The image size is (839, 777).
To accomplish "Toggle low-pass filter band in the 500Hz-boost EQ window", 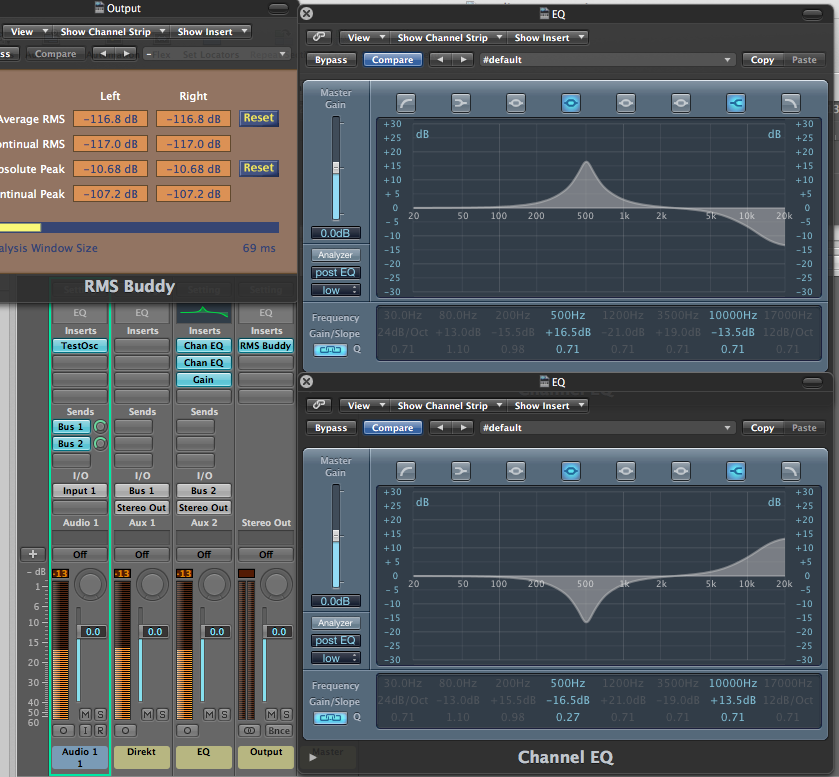I will [791, 103].
